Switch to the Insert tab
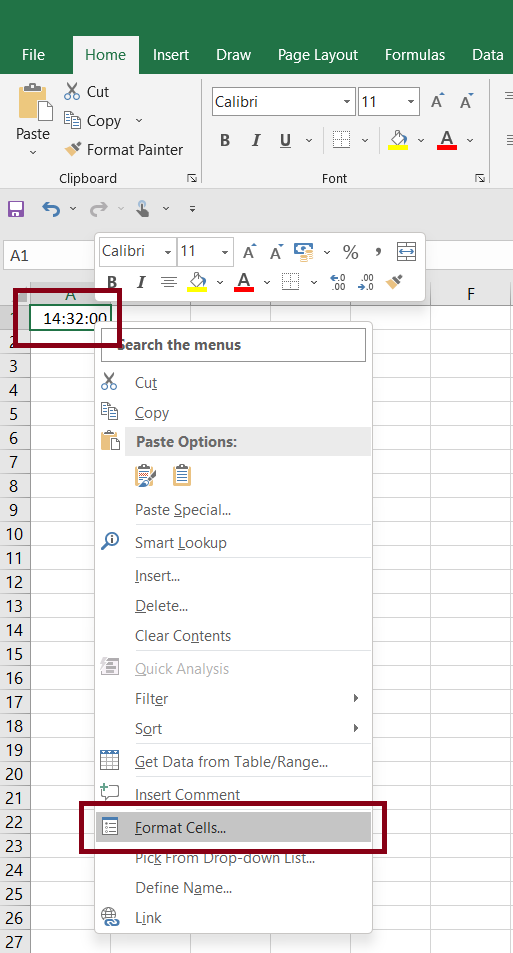This screenshot has width=513, height=953. click(x=171, y=55)
